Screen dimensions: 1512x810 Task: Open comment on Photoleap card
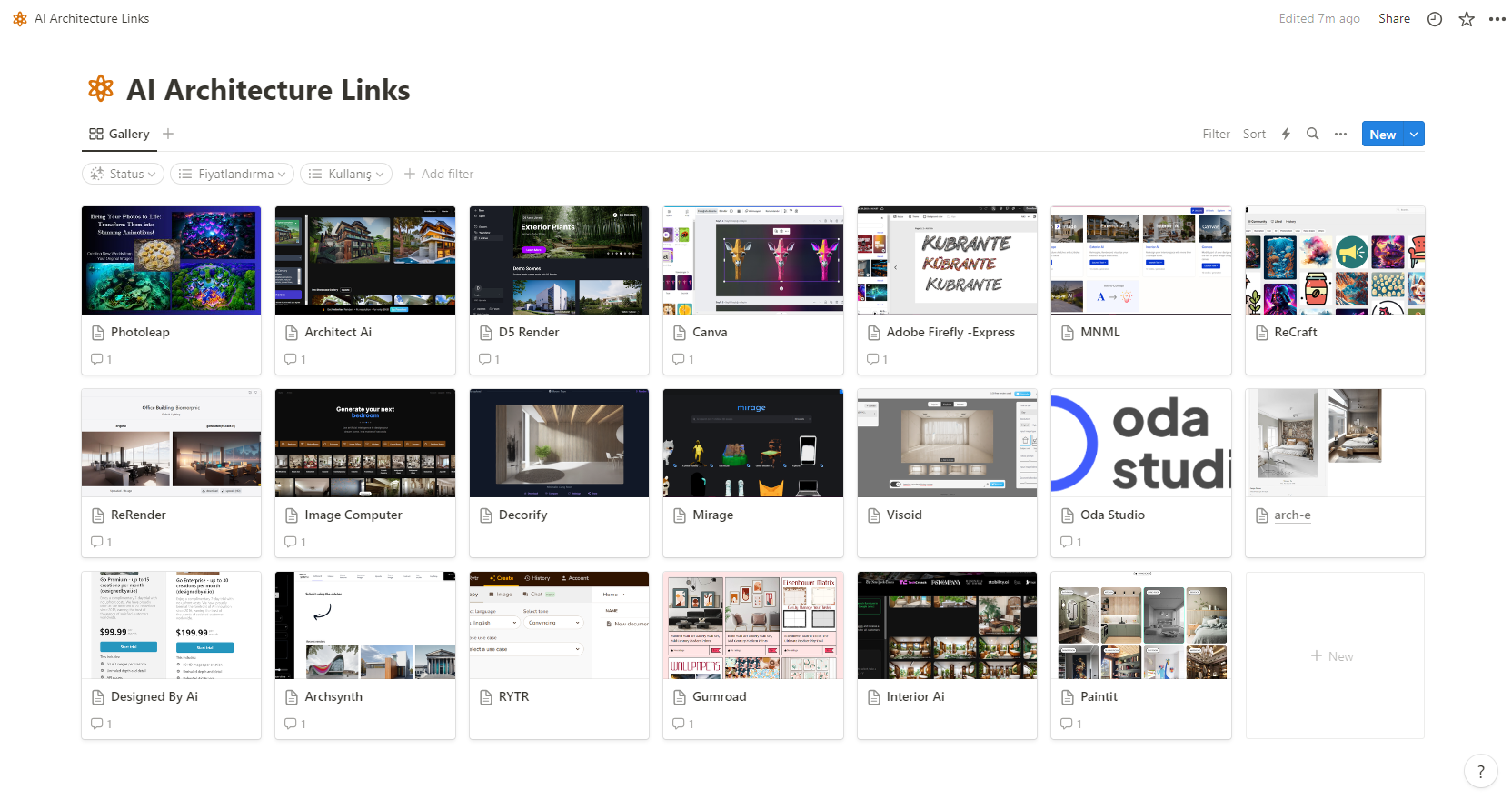coord(101,359)
